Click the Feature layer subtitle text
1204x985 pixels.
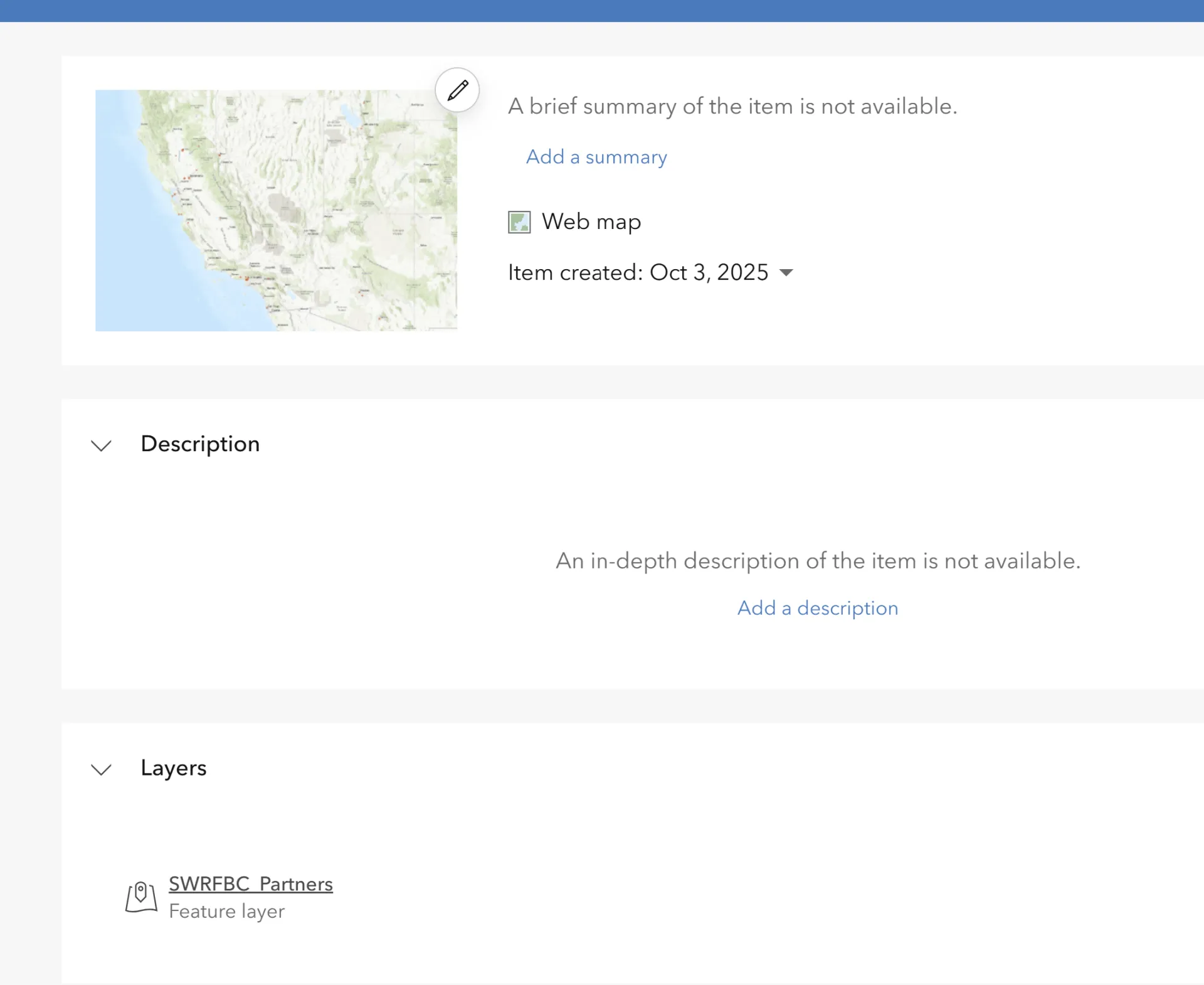pyautogui.click(x=227, y=912)
